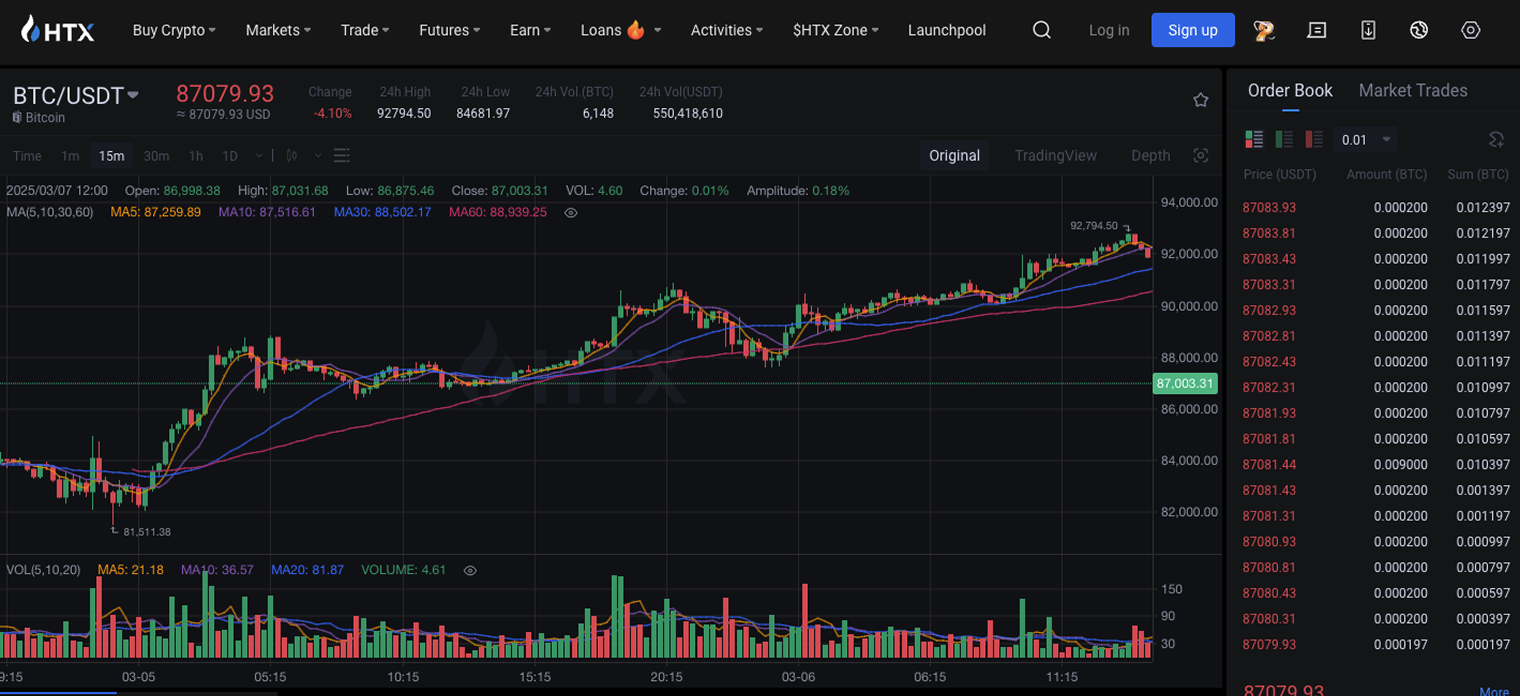Open the 0.01 price precision dropdown
This screenshot has width=1520, height=696.
[x=1367, y=139]
